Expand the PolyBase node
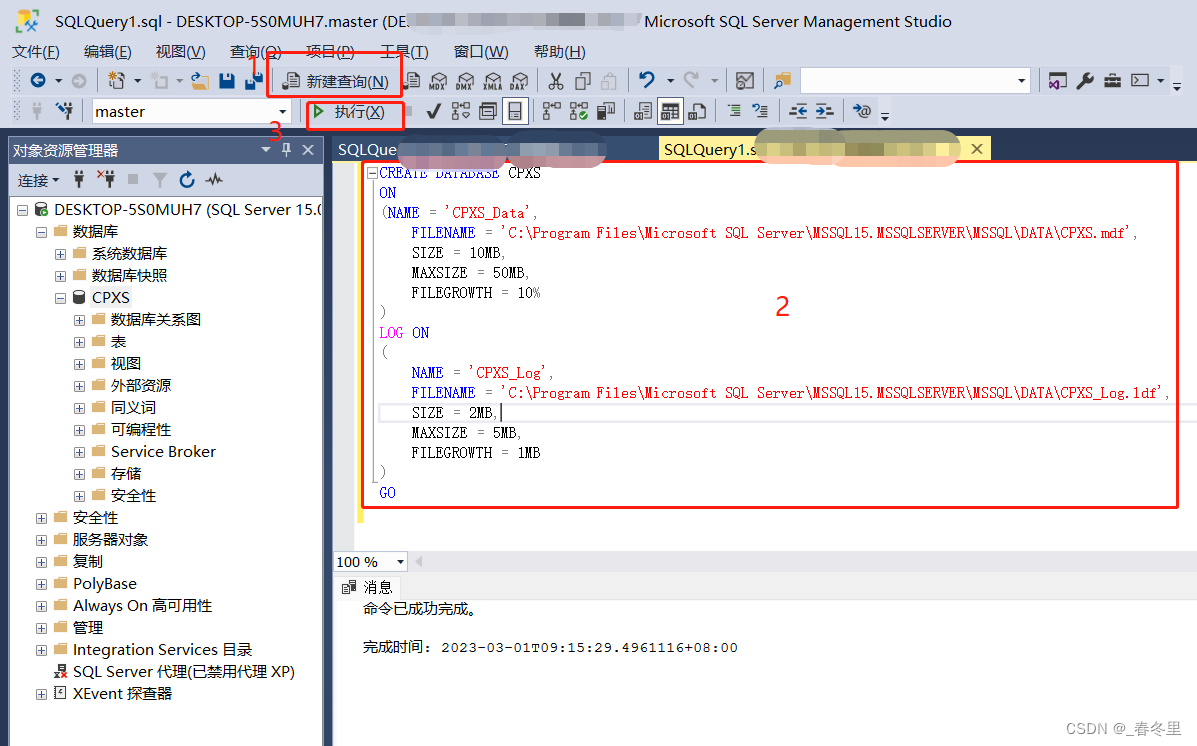 tap(41, 585)
